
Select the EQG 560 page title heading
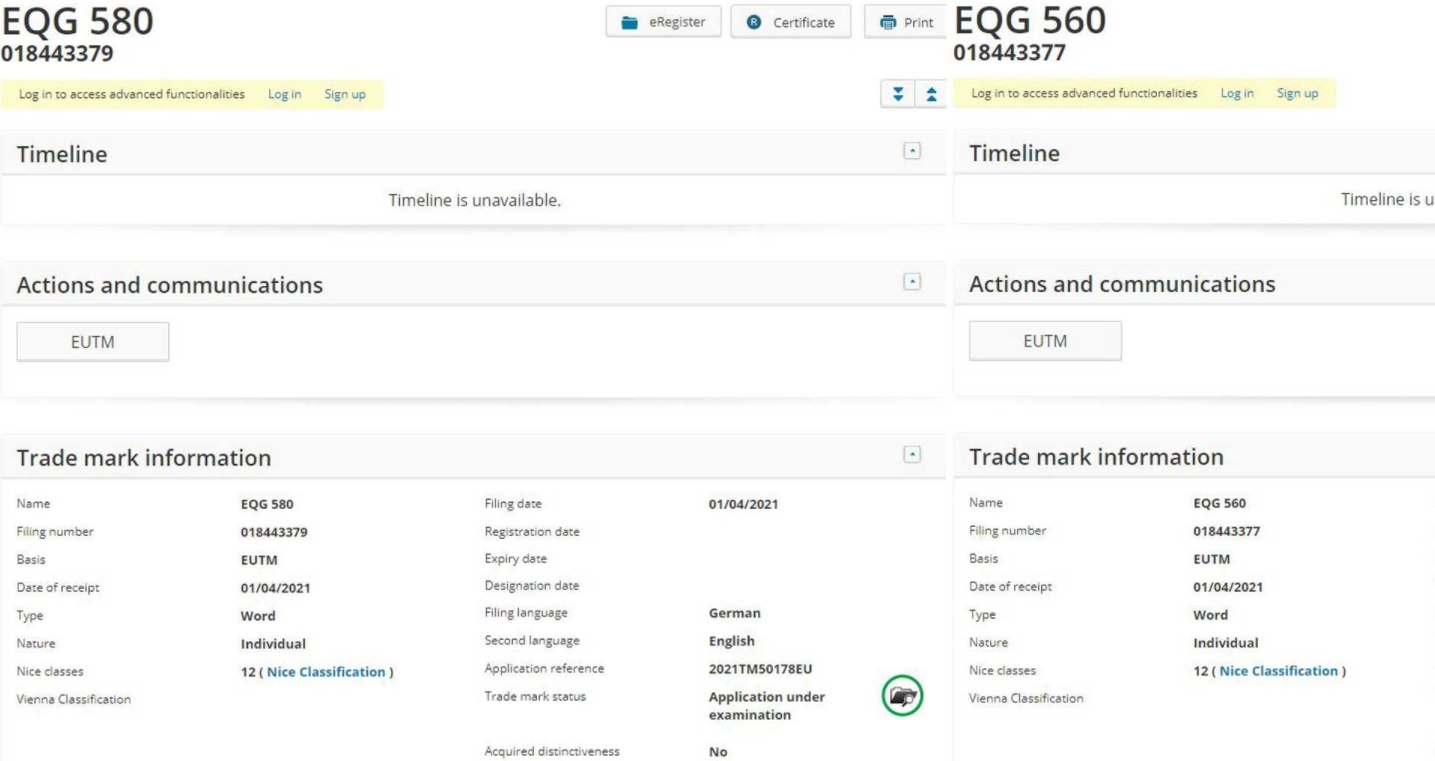pos(1031,20)
